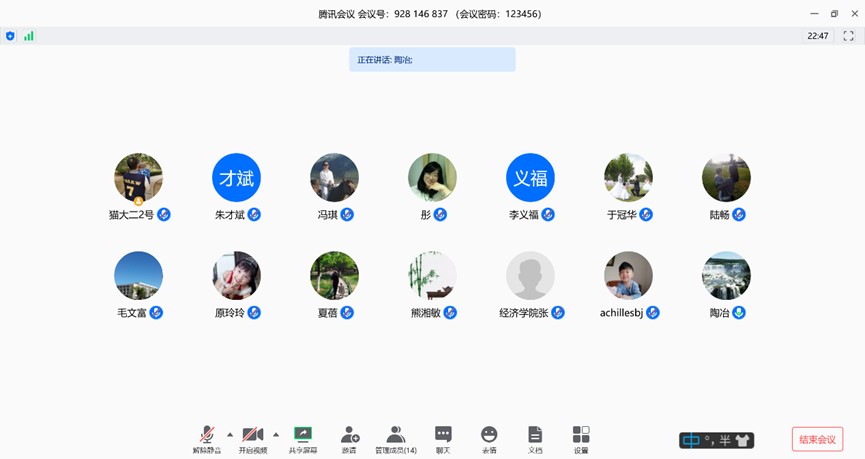865x459 pixels.
Task: Select participant 朱才斌's avatar
Action: pos(236,178)
